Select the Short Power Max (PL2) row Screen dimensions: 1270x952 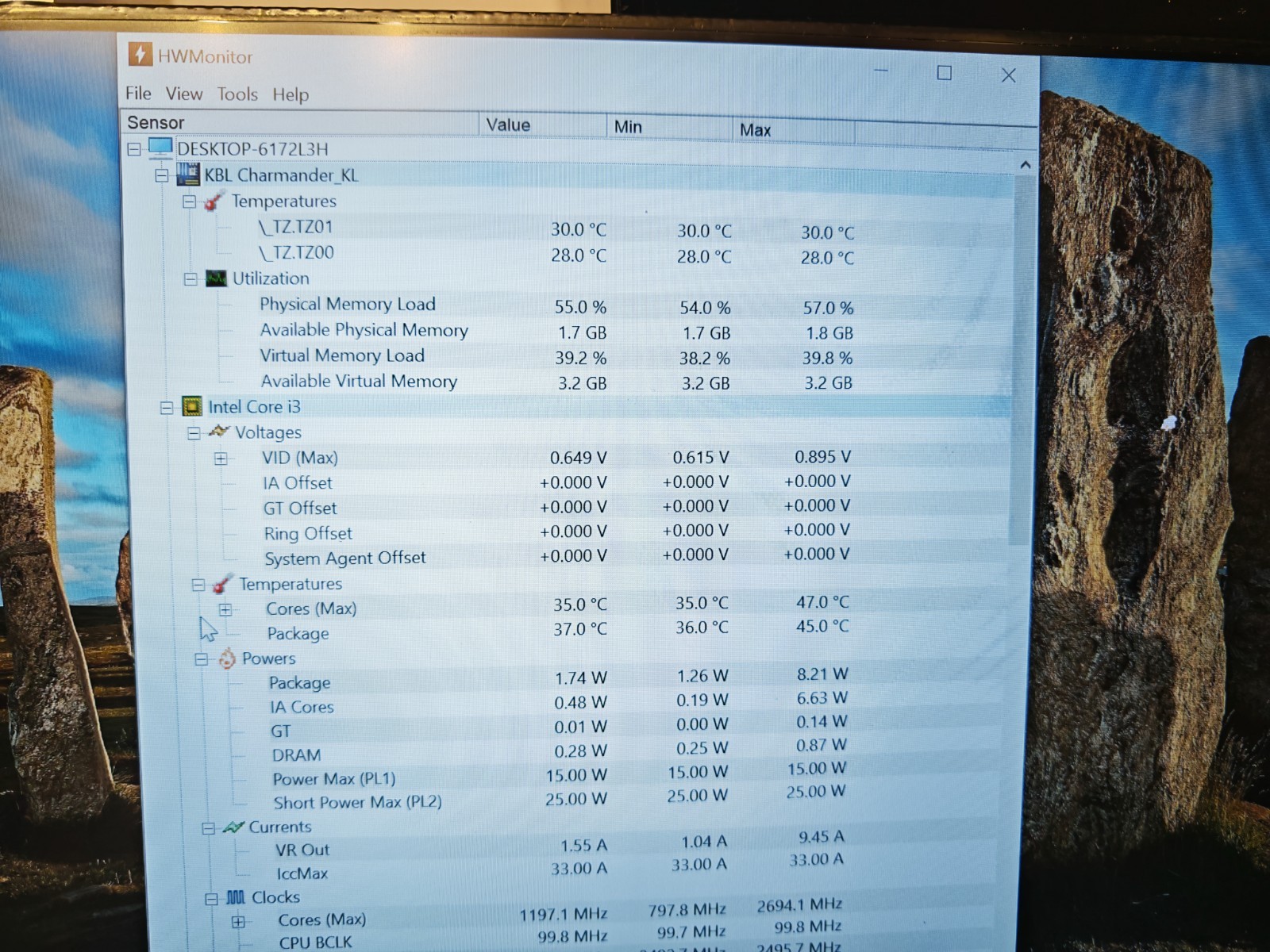(x=557, y=798)
